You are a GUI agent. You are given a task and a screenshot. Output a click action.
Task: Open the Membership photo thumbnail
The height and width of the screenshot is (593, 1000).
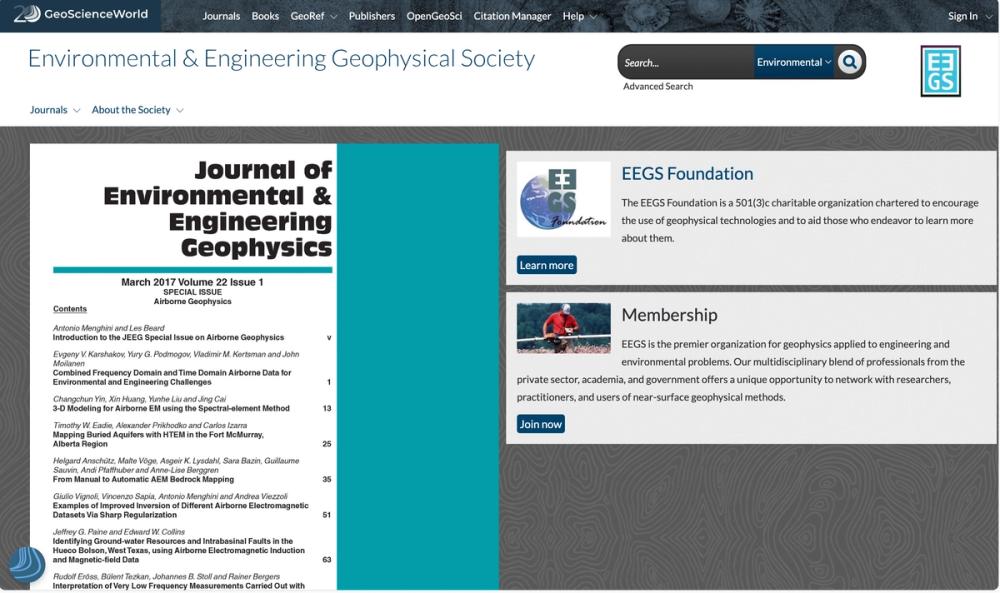pos(563,328)
